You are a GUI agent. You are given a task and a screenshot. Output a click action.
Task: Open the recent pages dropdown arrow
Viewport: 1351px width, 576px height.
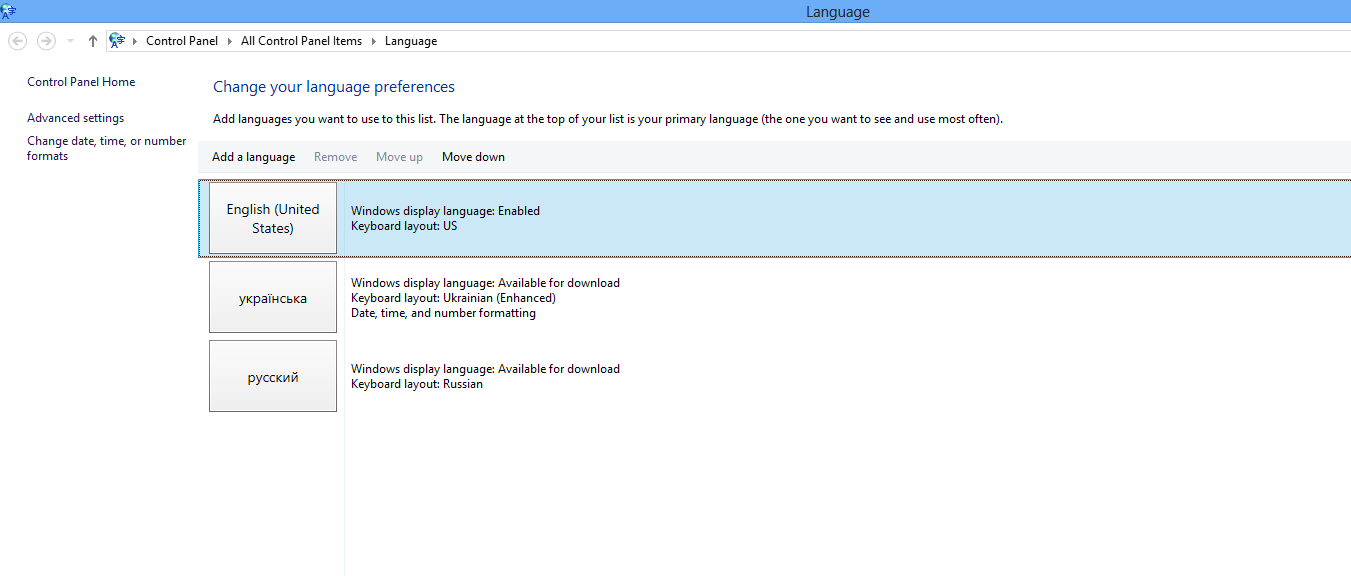[68, 40]
